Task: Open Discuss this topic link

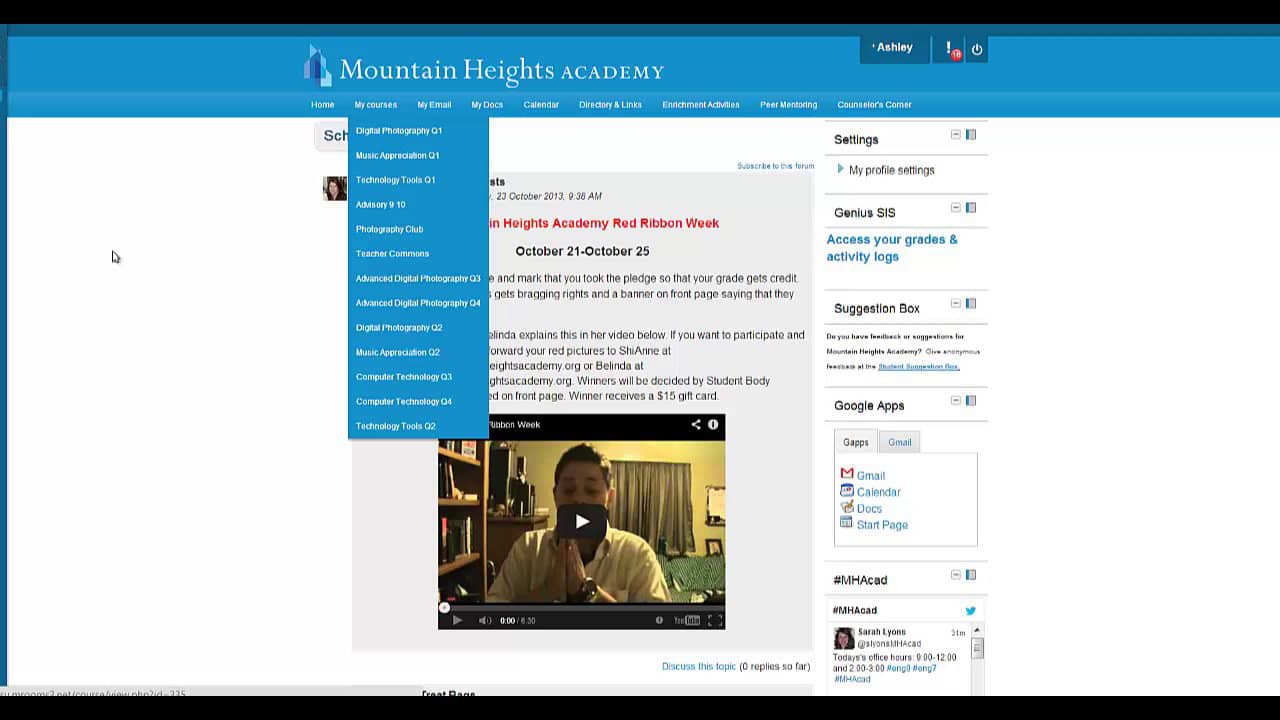Action: pos(699,666)
